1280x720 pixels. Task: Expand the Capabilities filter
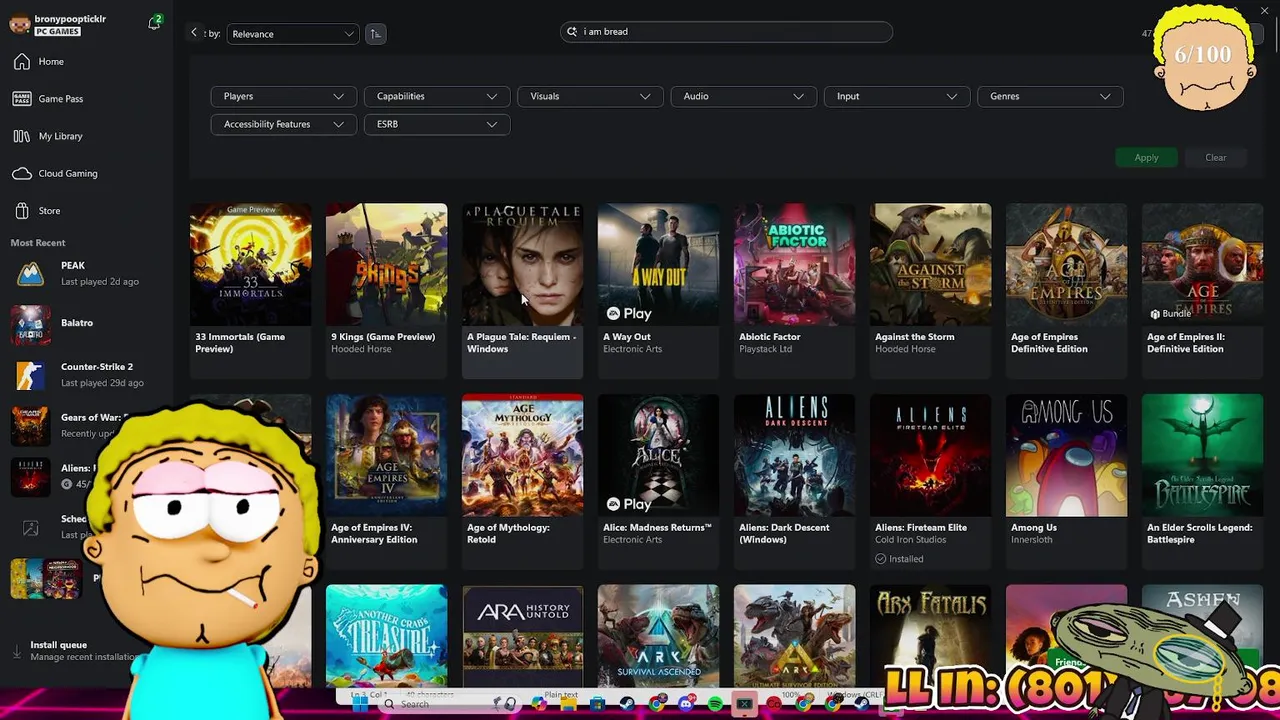tap(437, 97)
